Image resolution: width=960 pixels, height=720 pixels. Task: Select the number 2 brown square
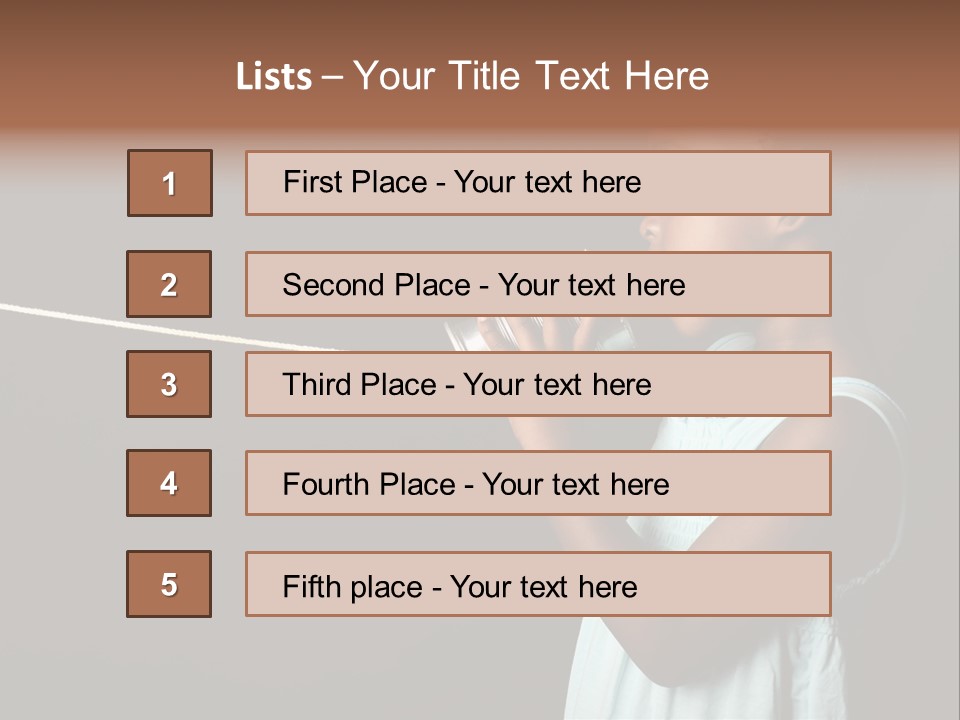[x=169, y=284]
